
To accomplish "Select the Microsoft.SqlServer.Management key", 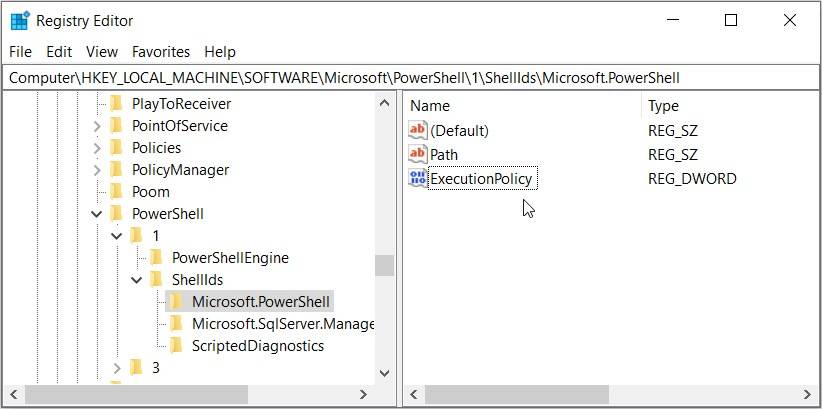I will click(283, 323).
